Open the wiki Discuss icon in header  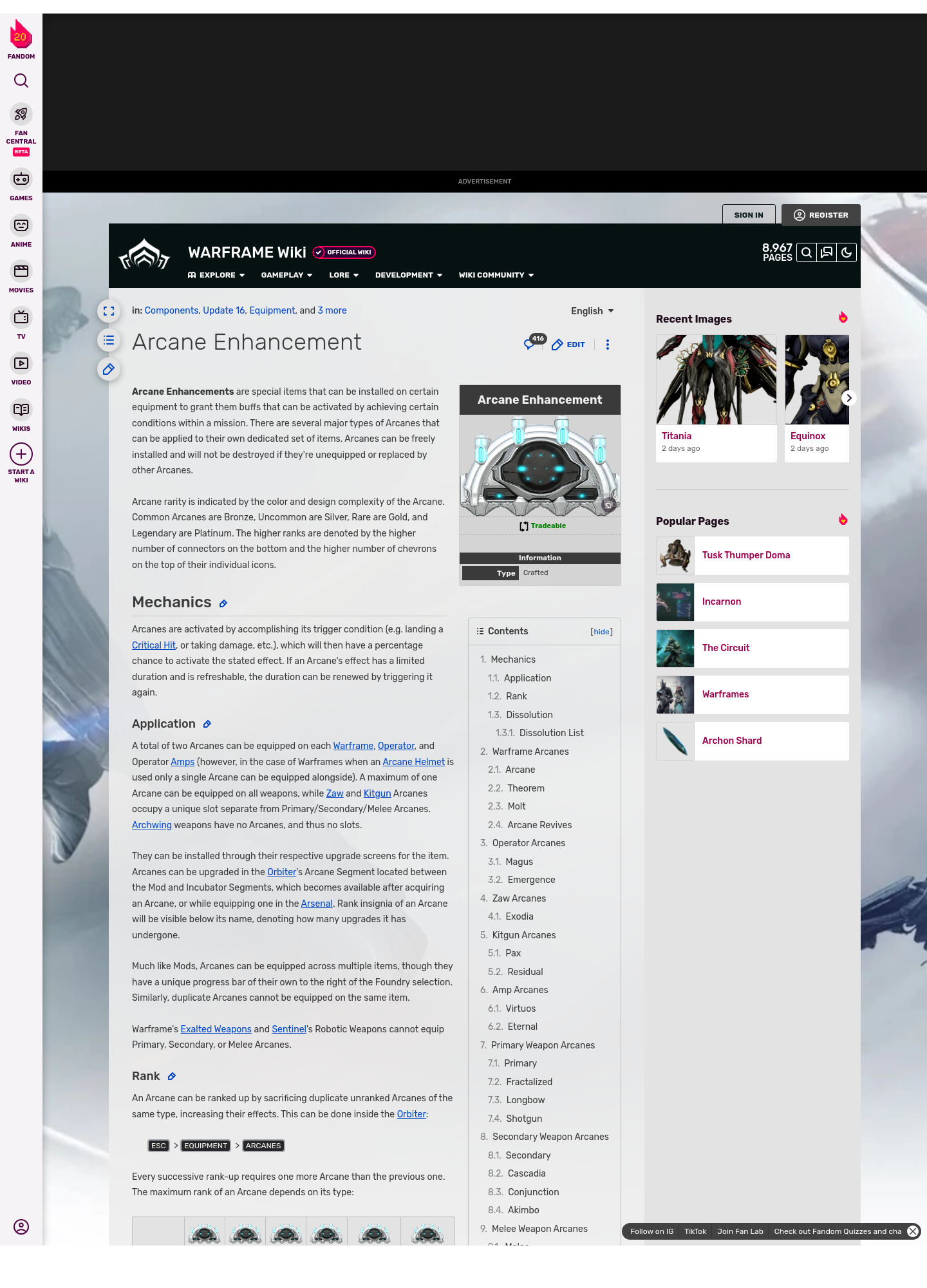pos(827,252)
